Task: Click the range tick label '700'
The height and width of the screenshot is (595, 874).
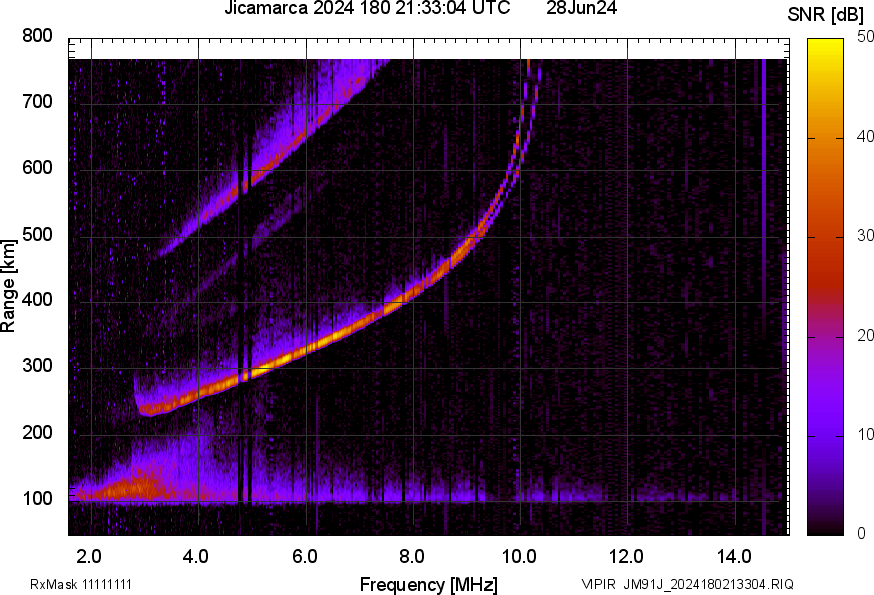Action: click(x=37, y=102)
